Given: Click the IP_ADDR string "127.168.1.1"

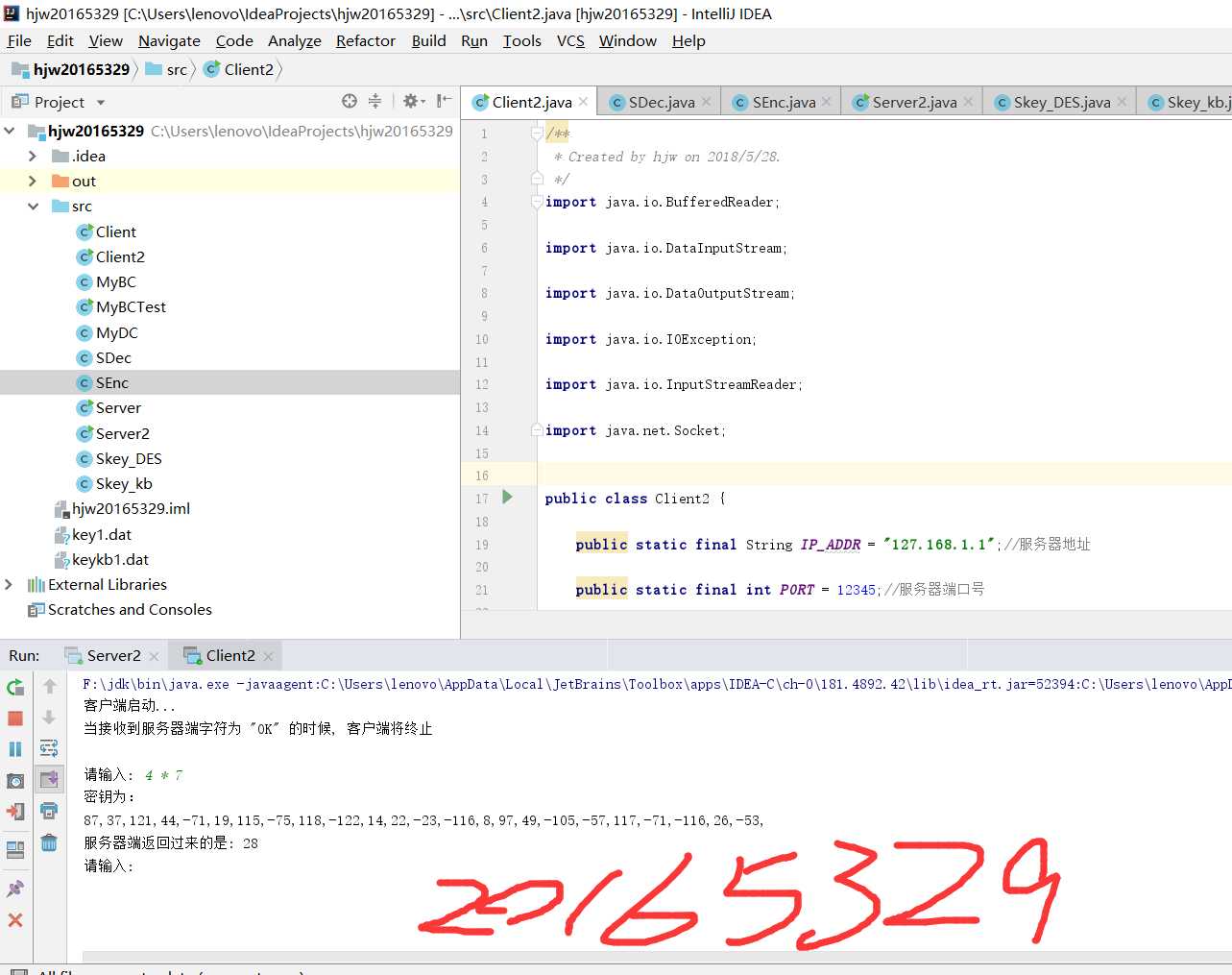Looking at the screenshot, I should click(940, 545).
